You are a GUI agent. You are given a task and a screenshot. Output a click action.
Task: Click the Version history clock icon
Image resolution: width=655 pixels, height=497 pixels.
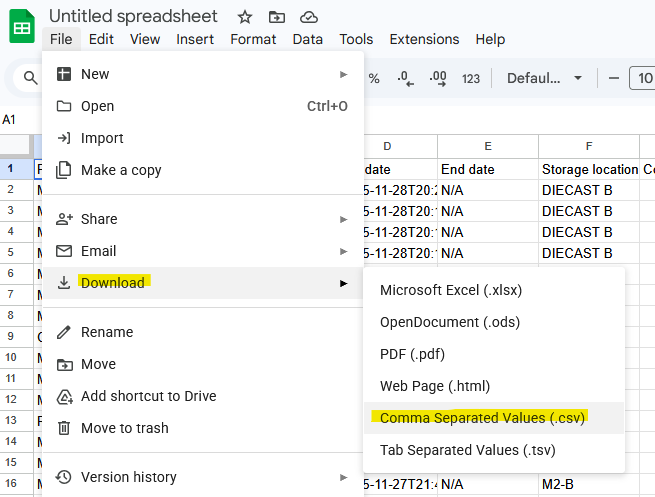point(63,477)
